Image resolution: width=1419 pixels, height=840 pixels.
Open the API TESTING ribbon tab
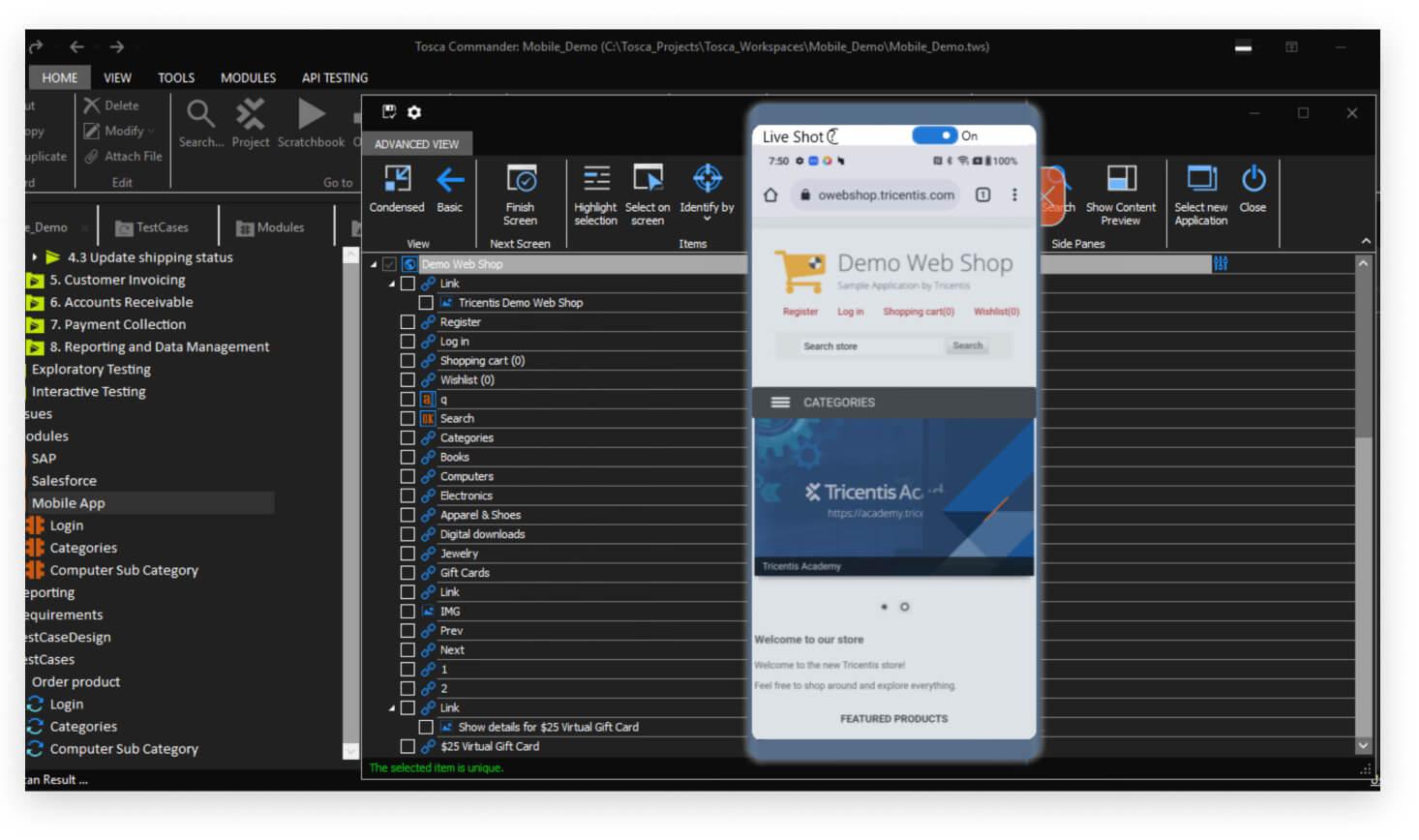point(335,77)
